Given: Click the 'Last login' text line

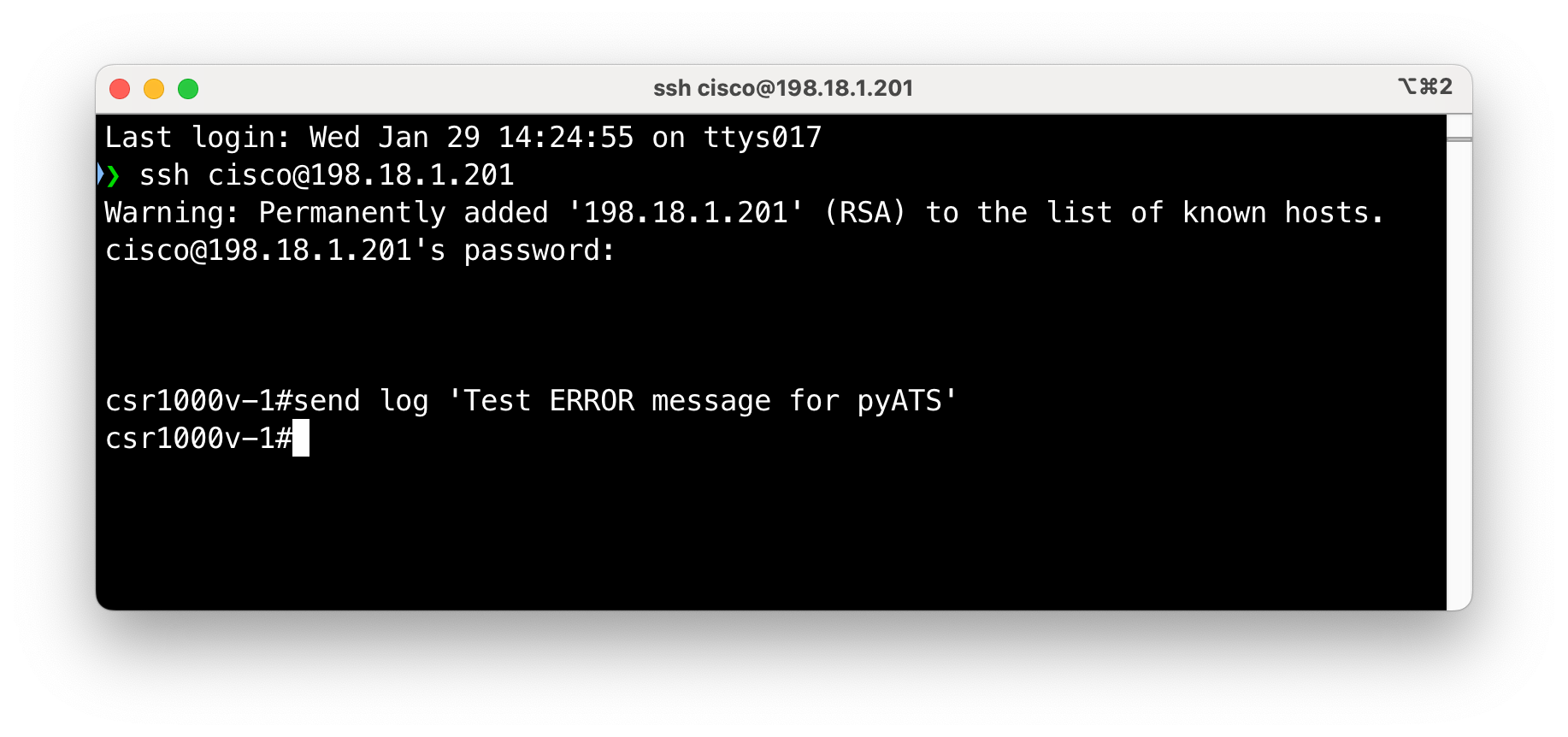Looking at the screenshot, I should (463, 138).
